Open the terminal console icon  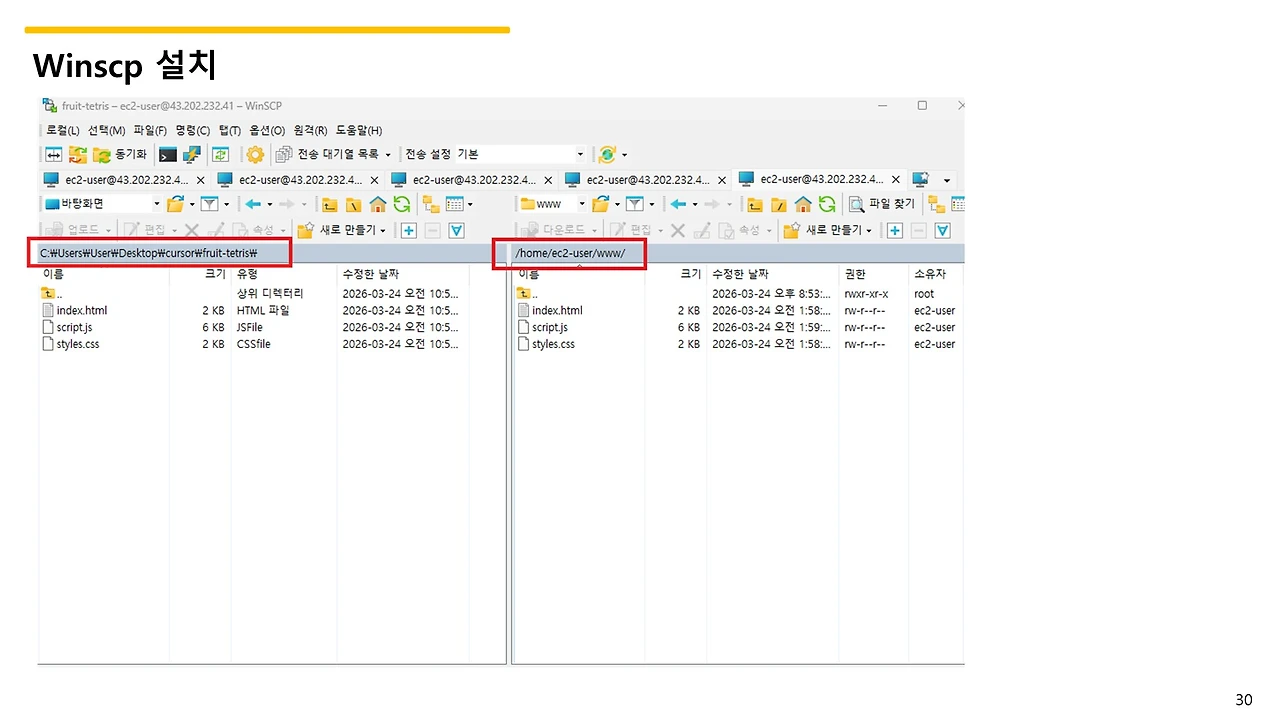168,155
